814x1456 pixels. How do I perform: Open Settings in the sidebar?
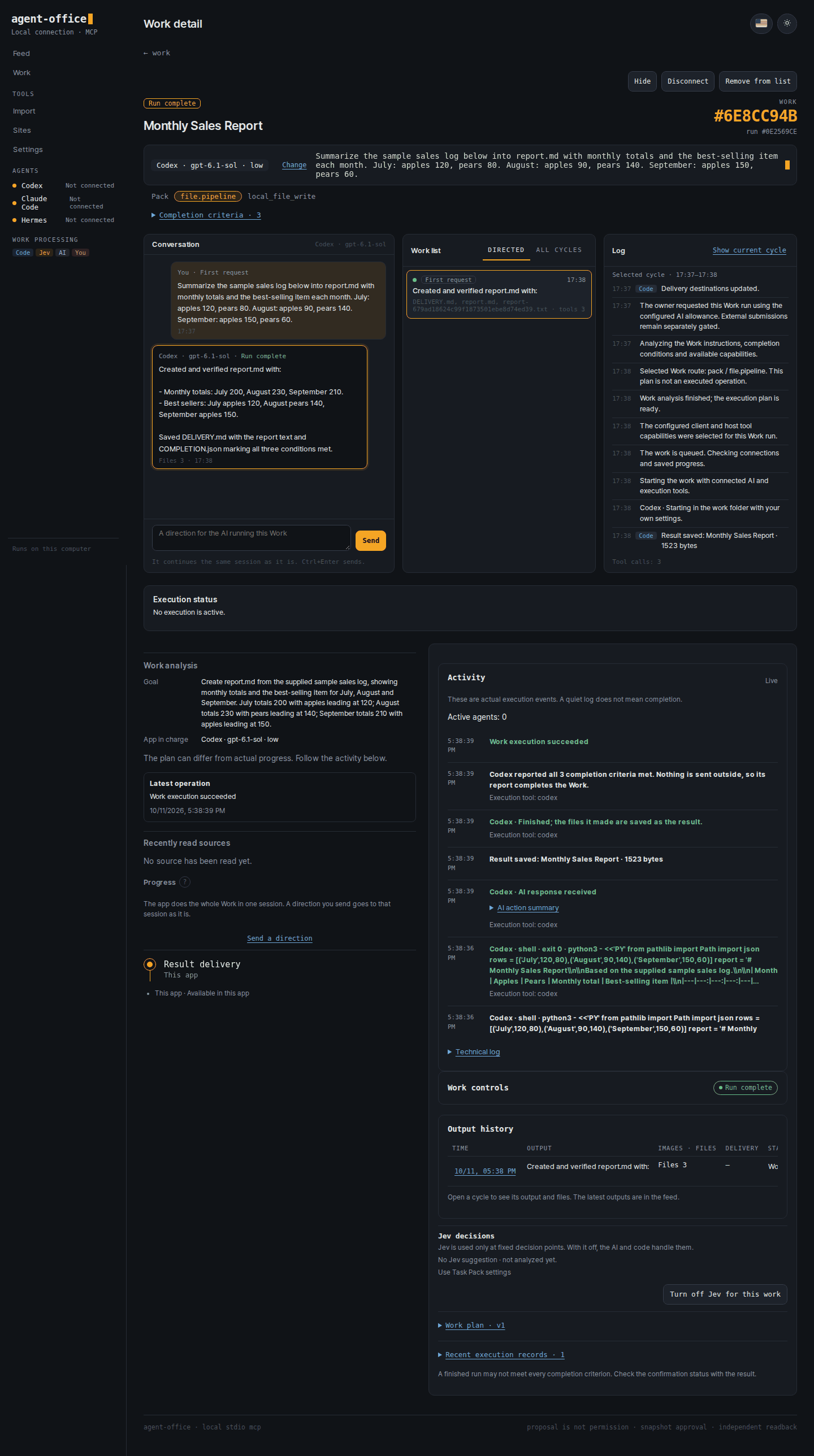click(x=28, y=149)
